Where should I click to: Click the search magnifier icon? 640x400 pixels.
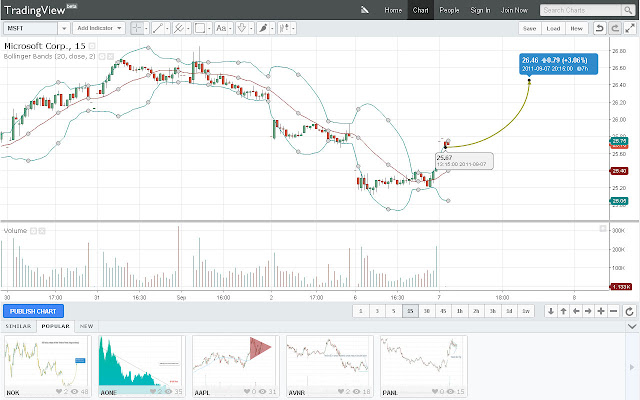pyautogui.click(x=627, y=10)
